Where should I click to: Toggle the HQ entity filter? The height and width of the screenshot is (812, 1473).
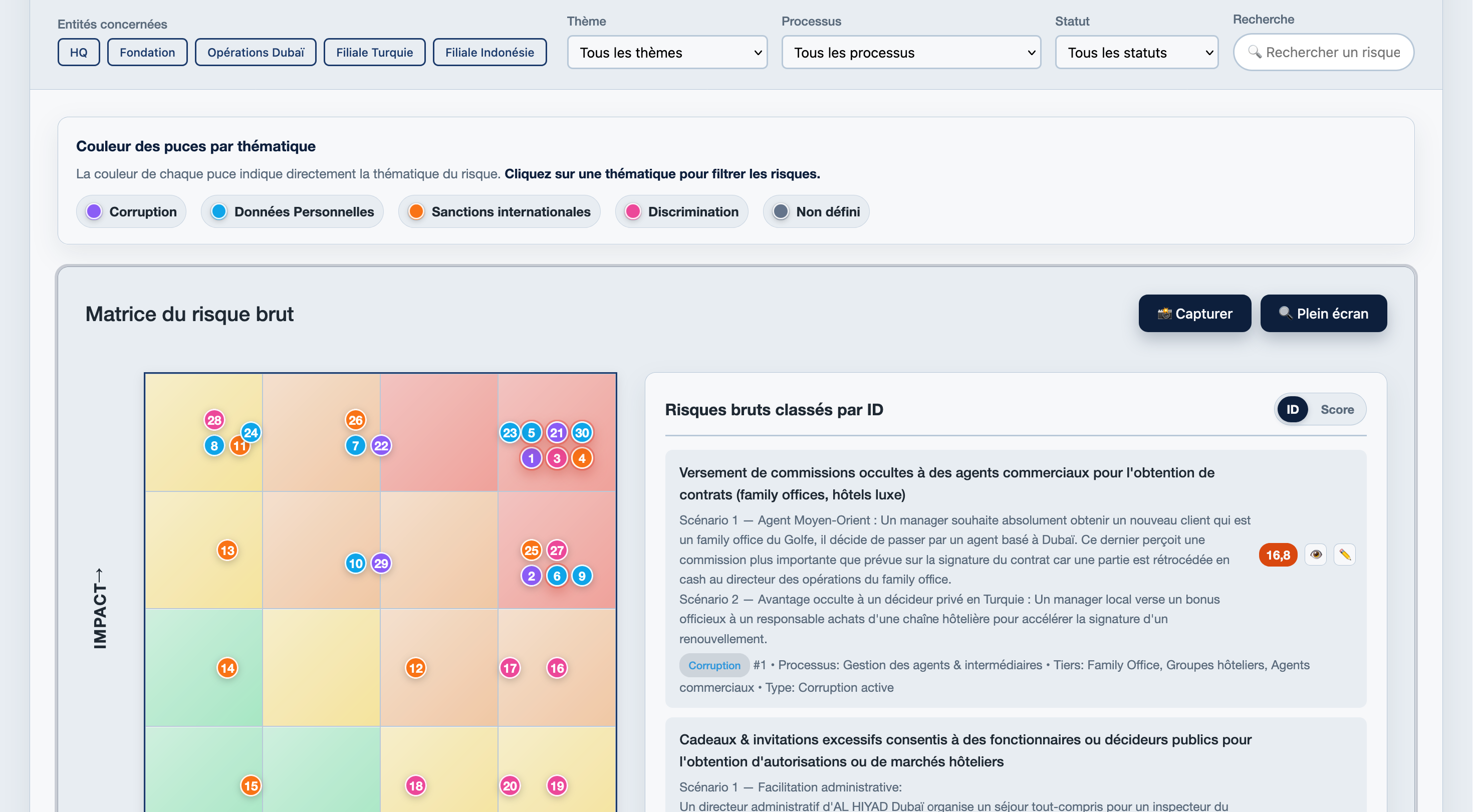[79, 53]
